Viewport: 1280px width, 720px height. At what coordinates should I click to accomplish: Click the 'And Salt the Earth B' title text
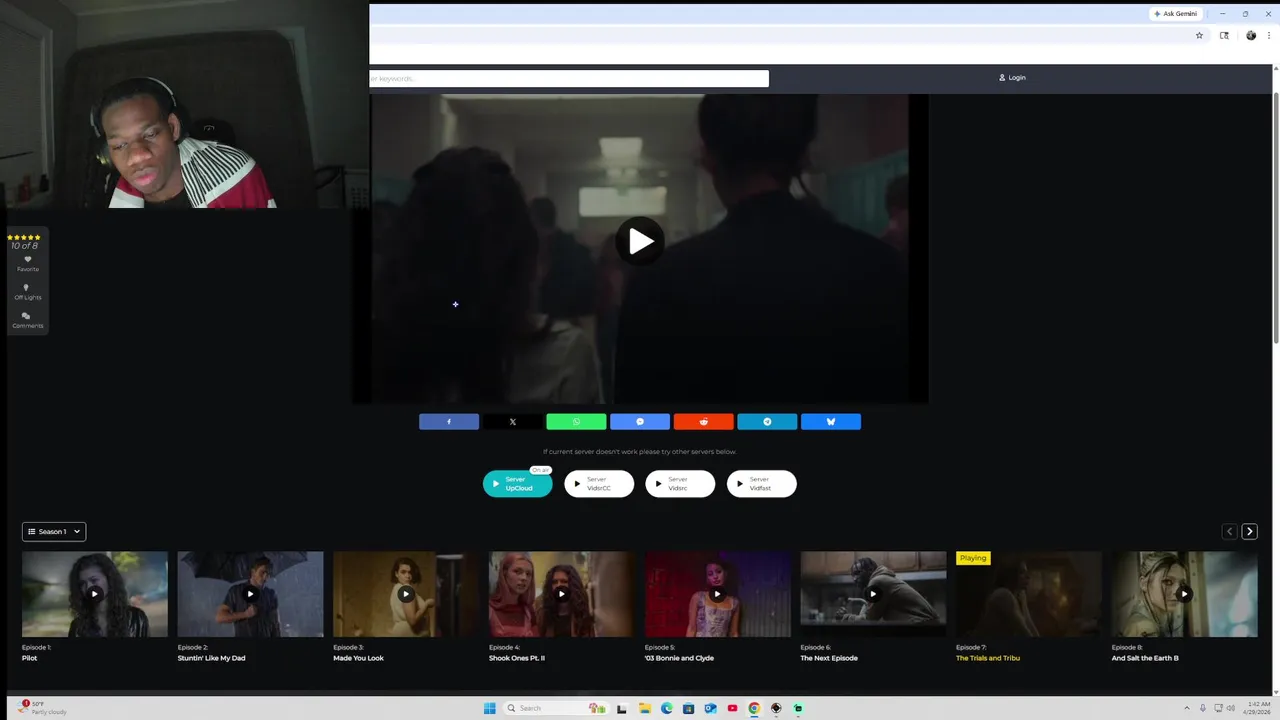(1145, 658)
